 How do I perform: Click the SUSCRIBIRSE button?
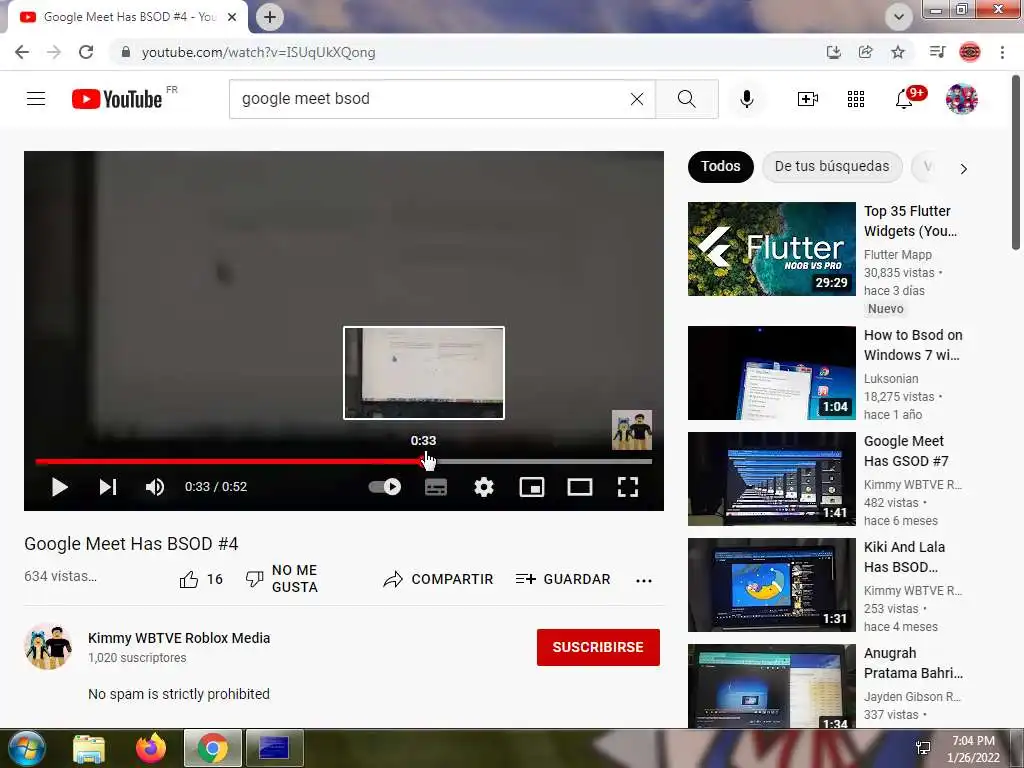click(598, 647)
